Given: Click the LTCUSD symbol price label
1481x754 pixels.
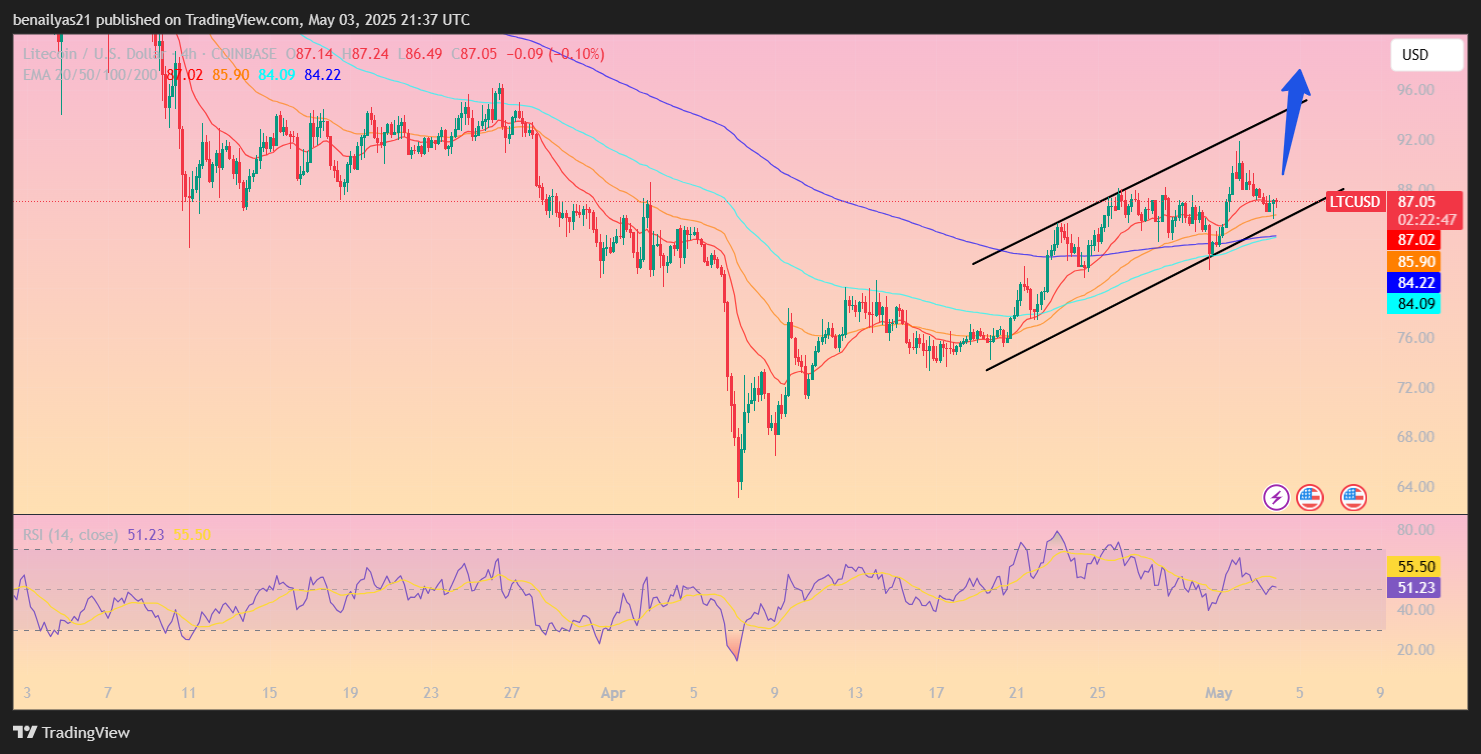Looking at the screenshot, I should point(1354,202).
